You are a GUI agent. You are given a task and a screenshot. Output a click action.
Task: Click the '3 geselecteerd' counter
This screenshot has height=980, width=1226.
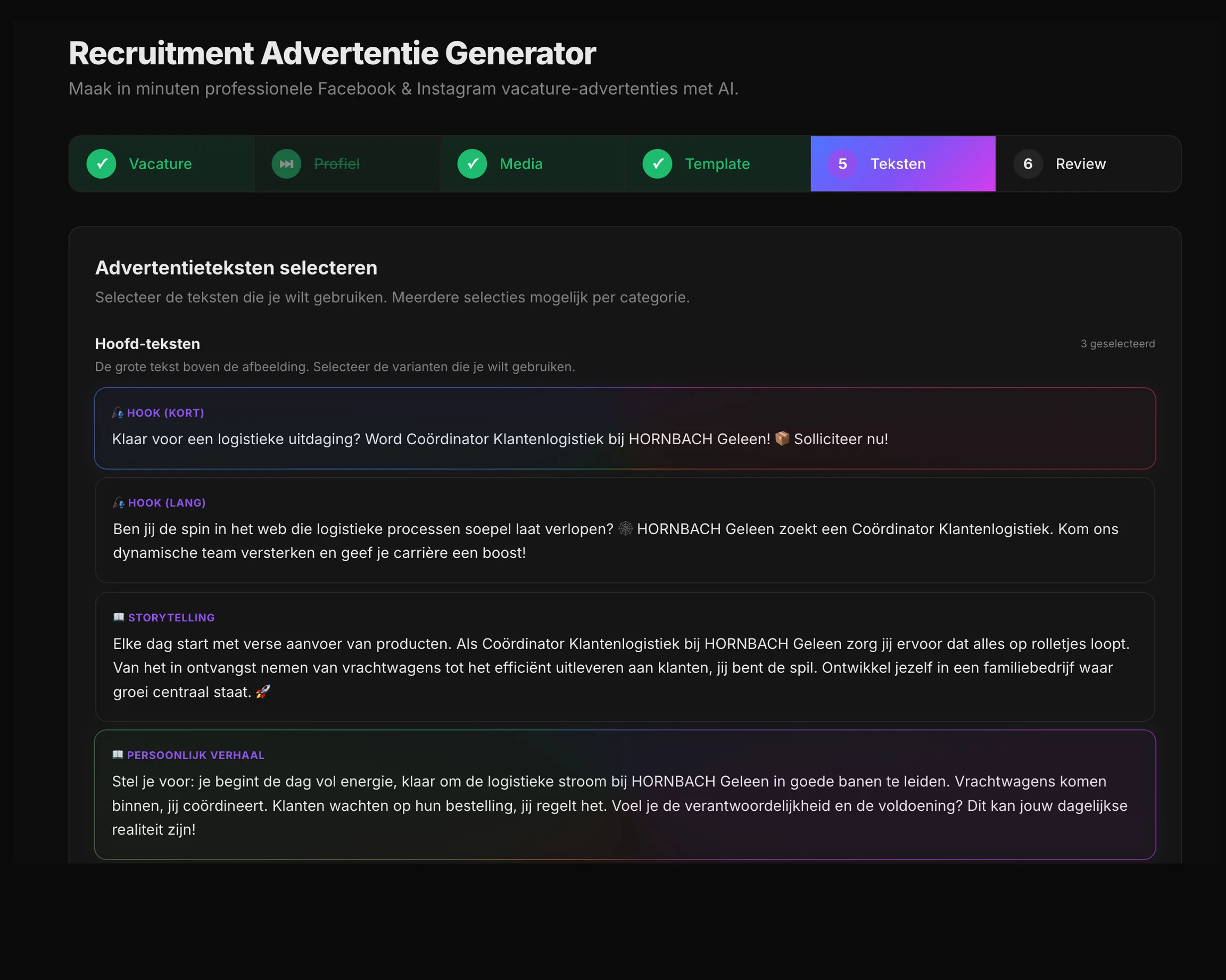1117,344
